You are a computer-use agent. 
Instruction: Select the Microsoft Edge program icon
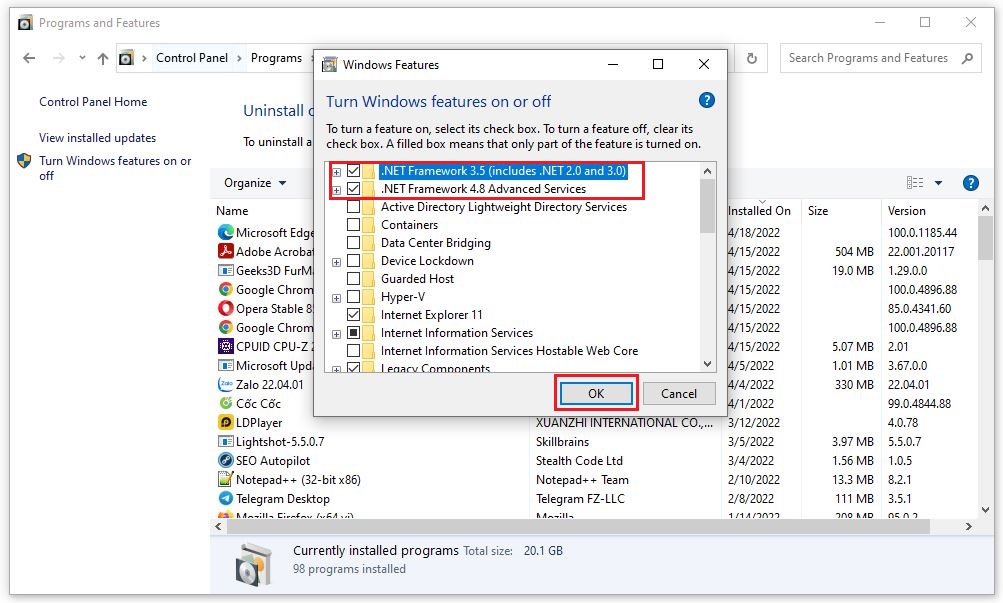223,232
